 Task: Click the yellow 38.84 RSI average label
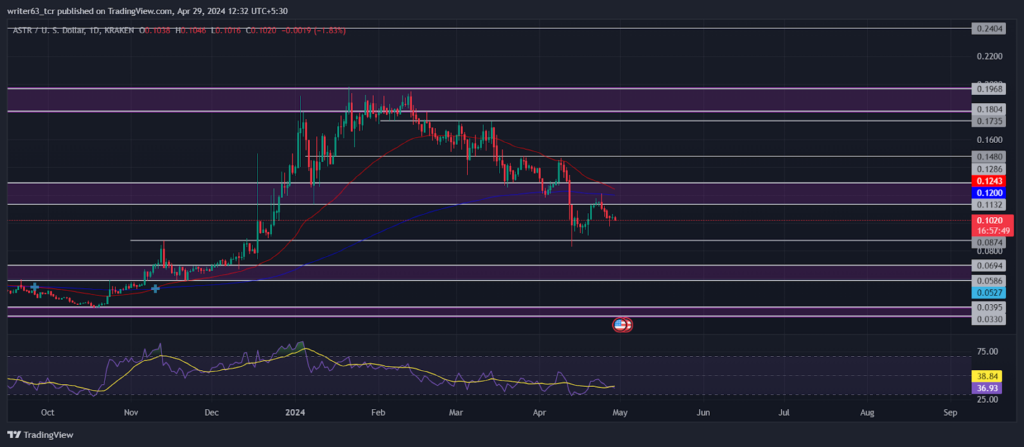[x=986, y=376]
